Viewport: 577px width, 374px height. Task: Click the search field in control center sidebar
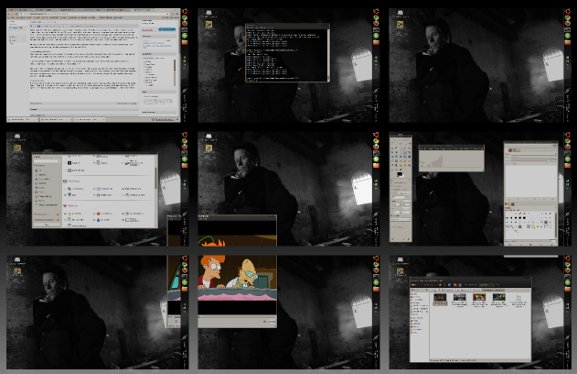(46, 161)
